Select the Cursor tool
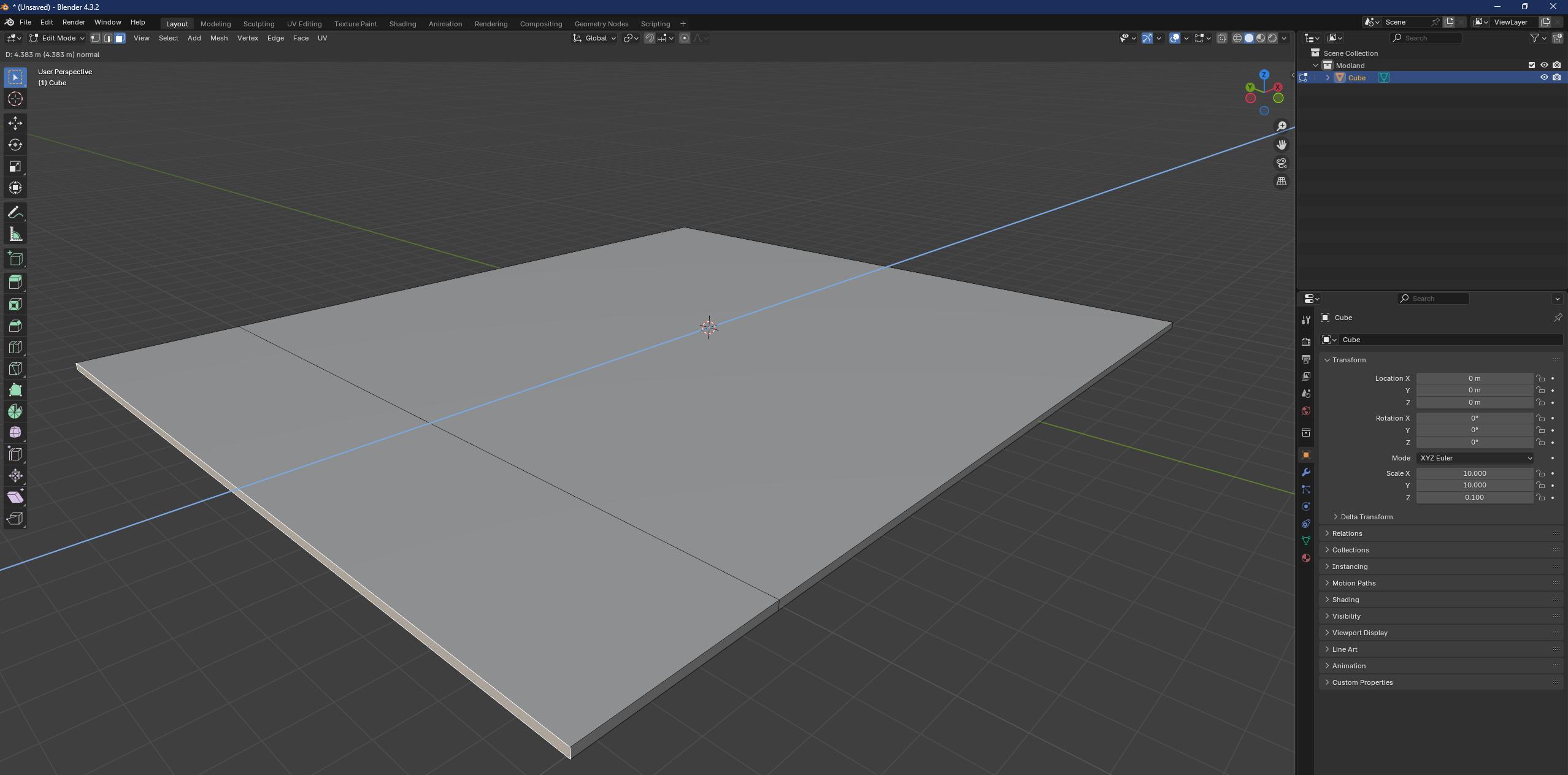 pos(15,99)
